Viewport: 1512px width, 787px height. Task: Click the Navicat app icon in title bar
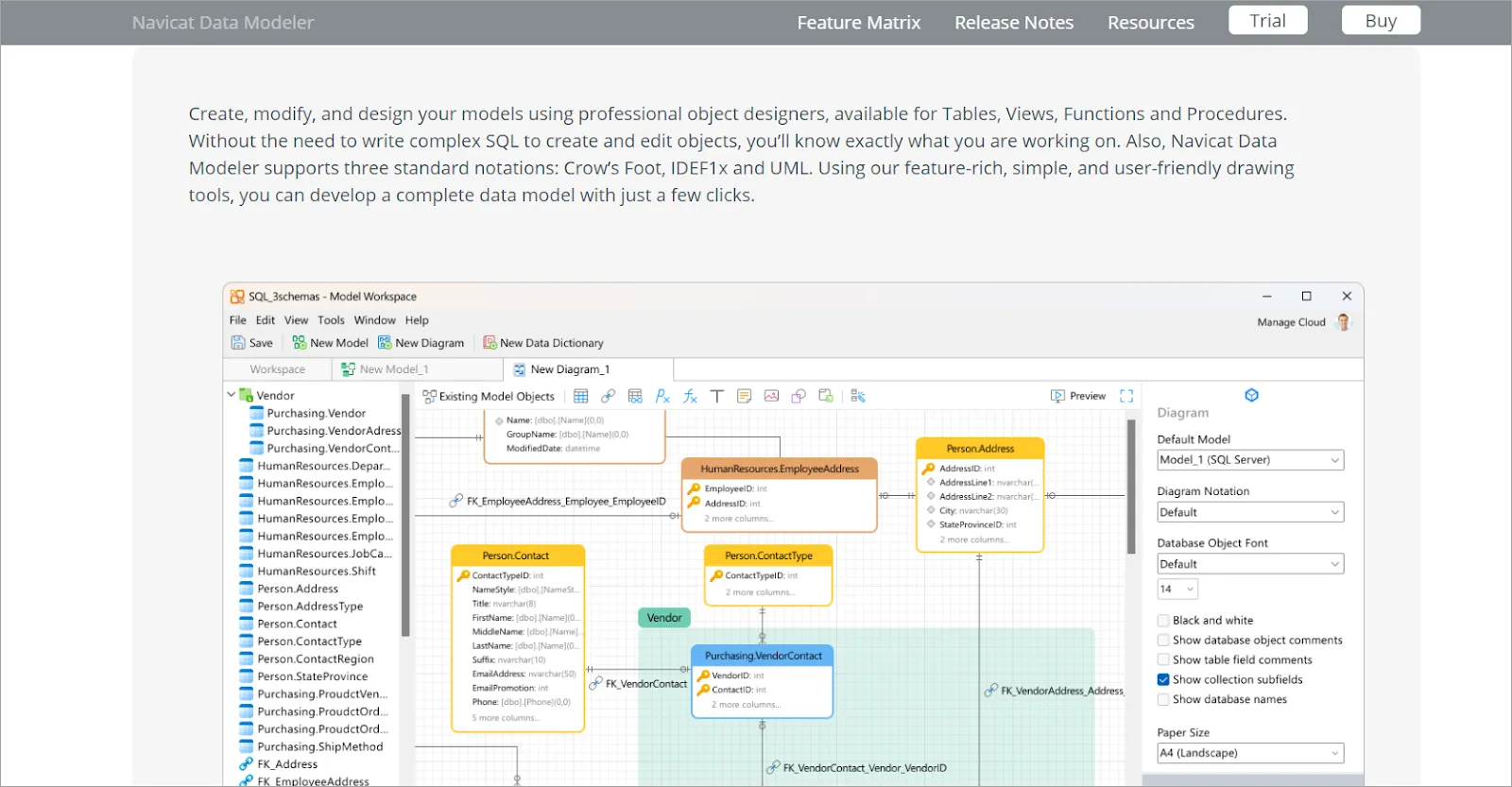coord(237,297)
